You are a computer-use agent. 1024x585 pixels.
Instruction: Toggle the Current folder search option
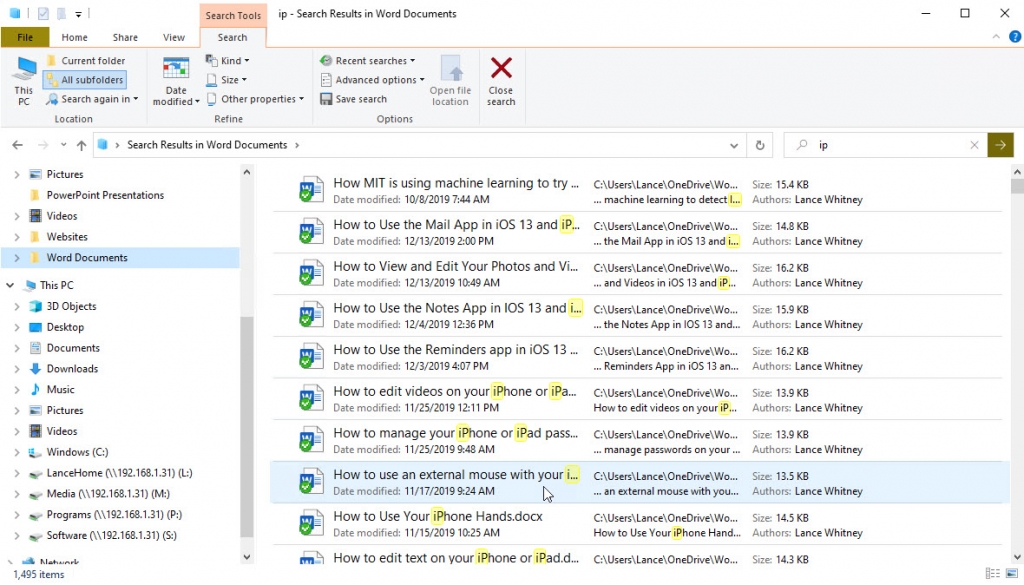[85, 61]
